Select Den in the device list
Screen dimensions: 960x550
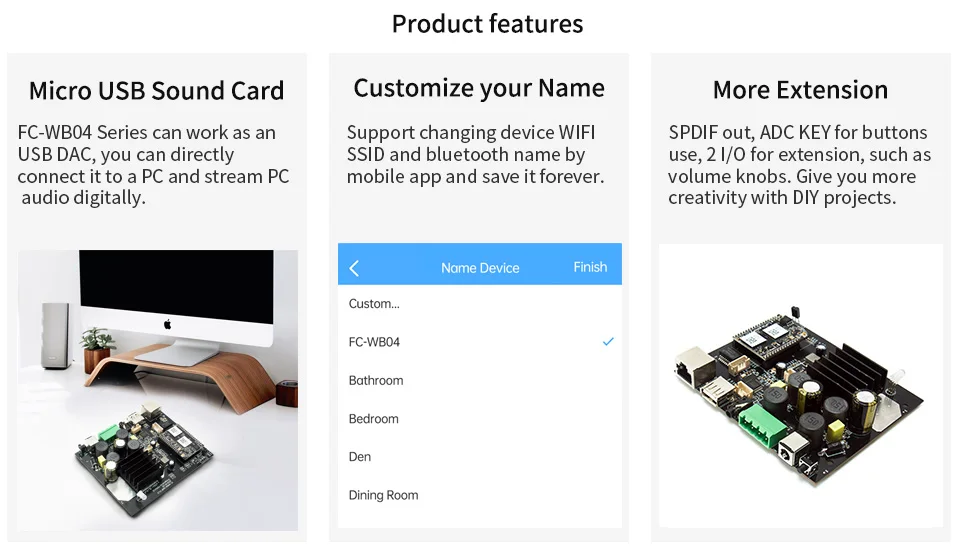[480, 457]
